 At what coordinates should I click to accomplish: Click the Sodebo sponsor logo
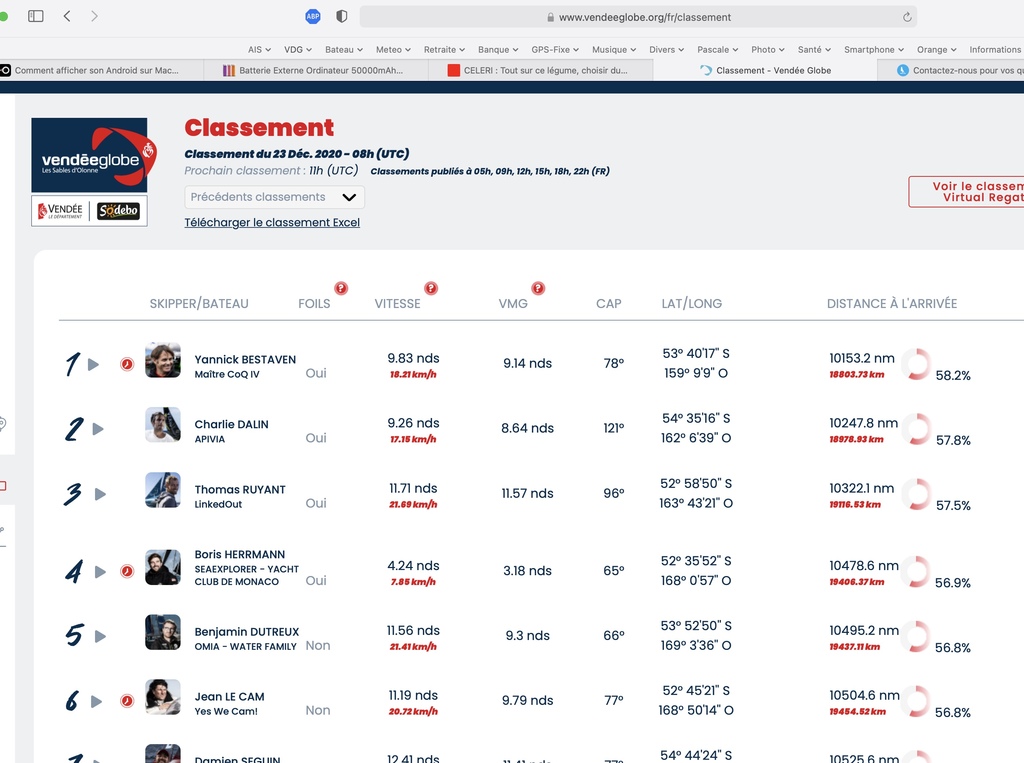coord(118,210)
